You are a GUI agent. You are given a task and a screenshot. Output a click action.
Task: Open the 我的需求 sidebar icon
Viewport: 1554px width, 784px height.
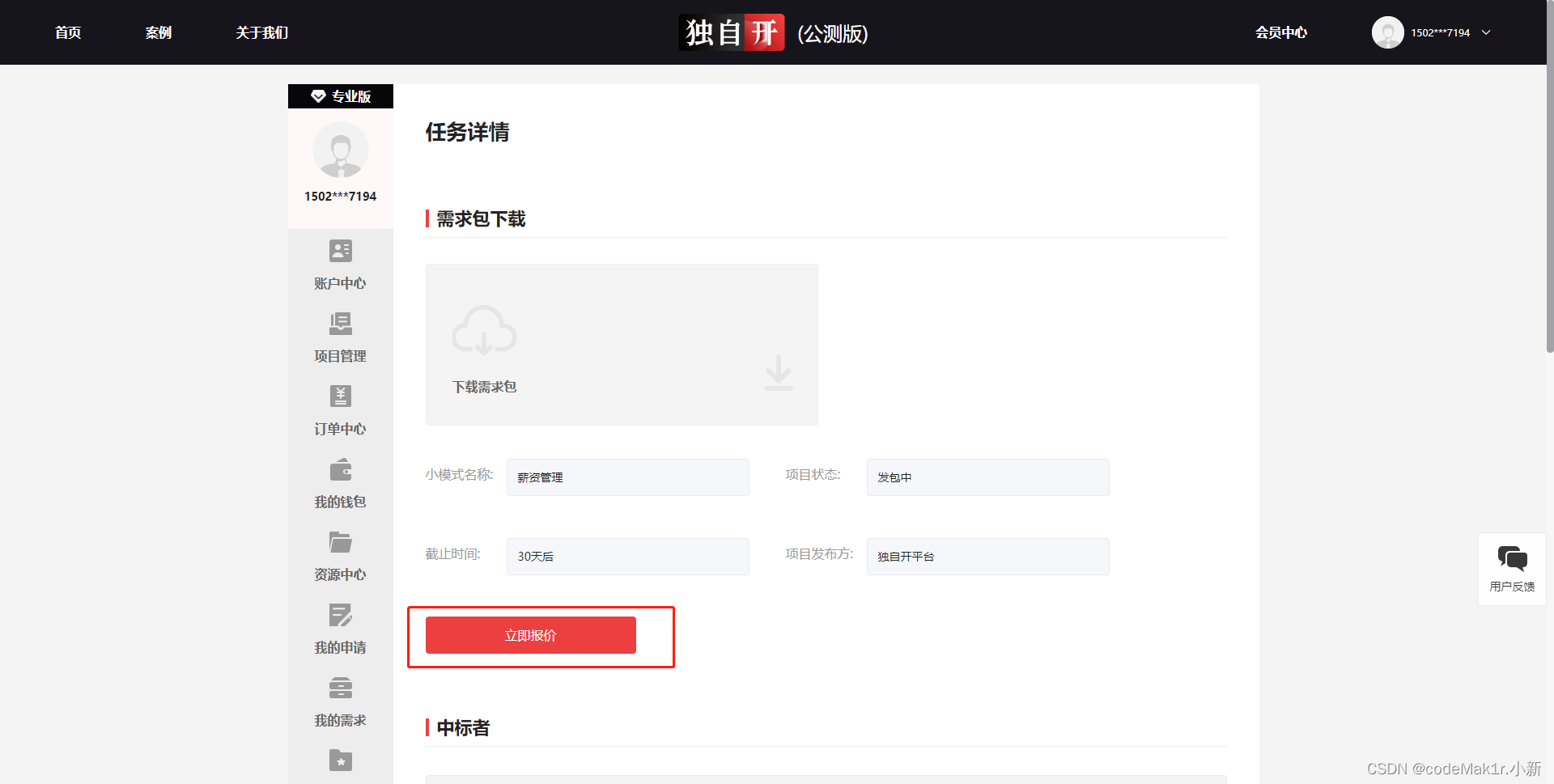tap(341, 688)
